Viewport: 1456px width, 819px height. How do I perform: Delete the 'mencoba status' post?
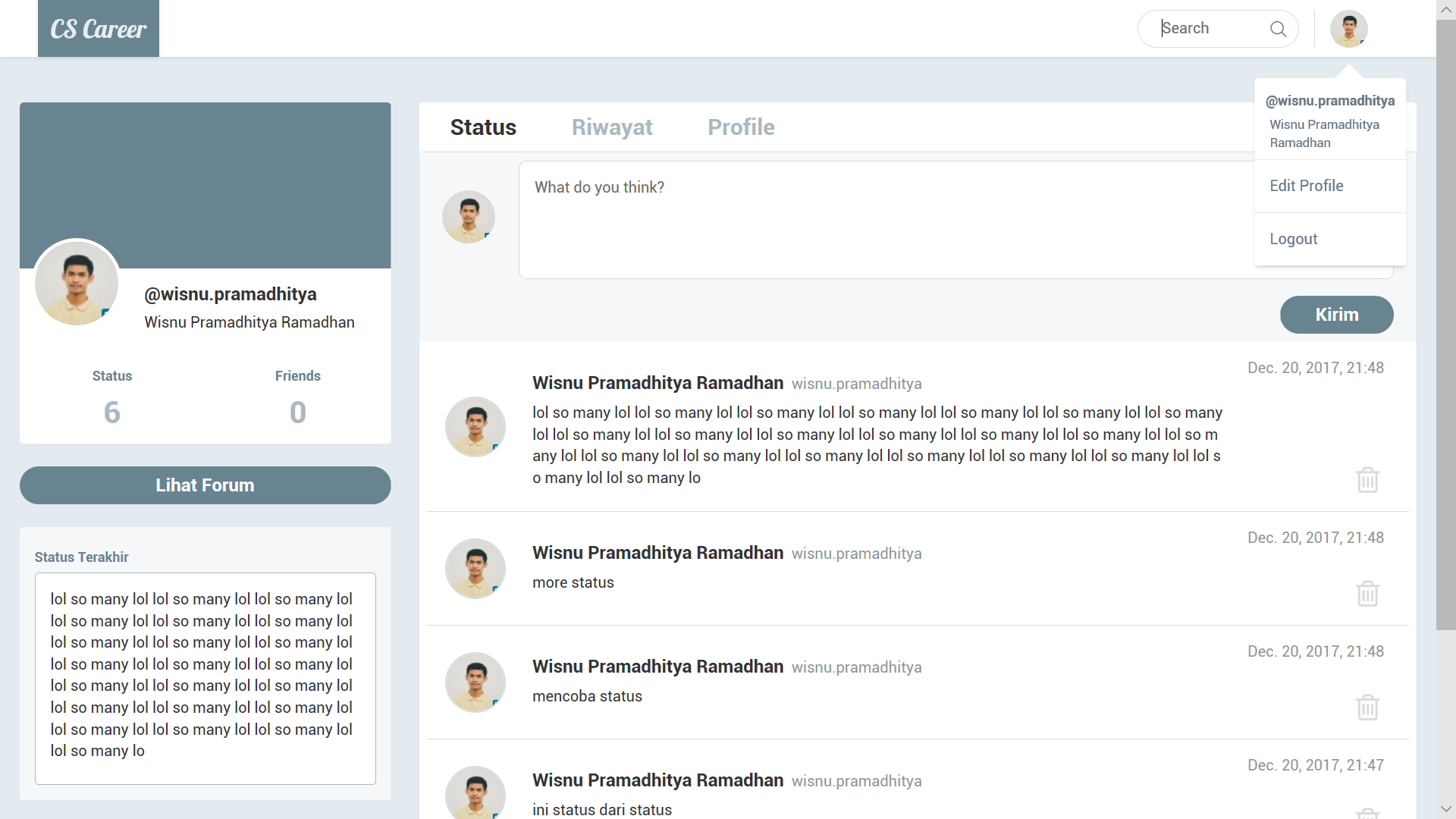pos(1367,708)
